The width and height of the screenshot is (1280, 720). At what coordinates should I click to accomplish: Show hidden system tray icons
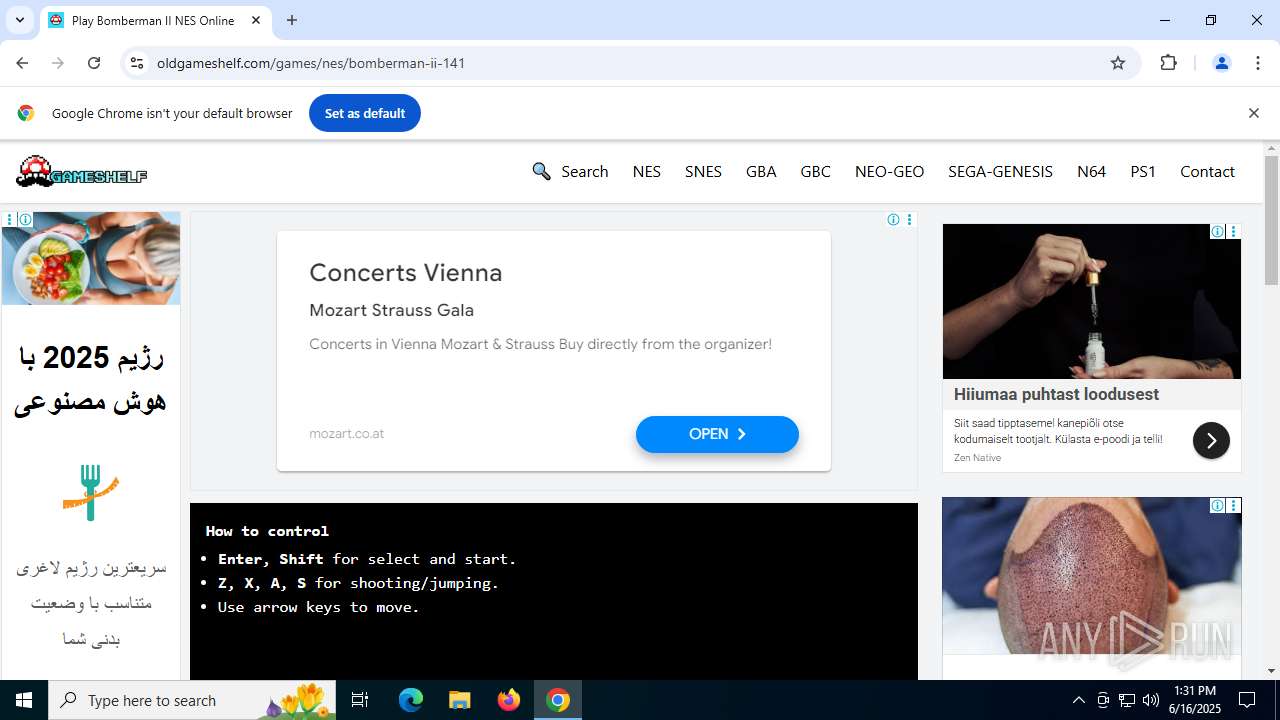[x=1078, y=700]
